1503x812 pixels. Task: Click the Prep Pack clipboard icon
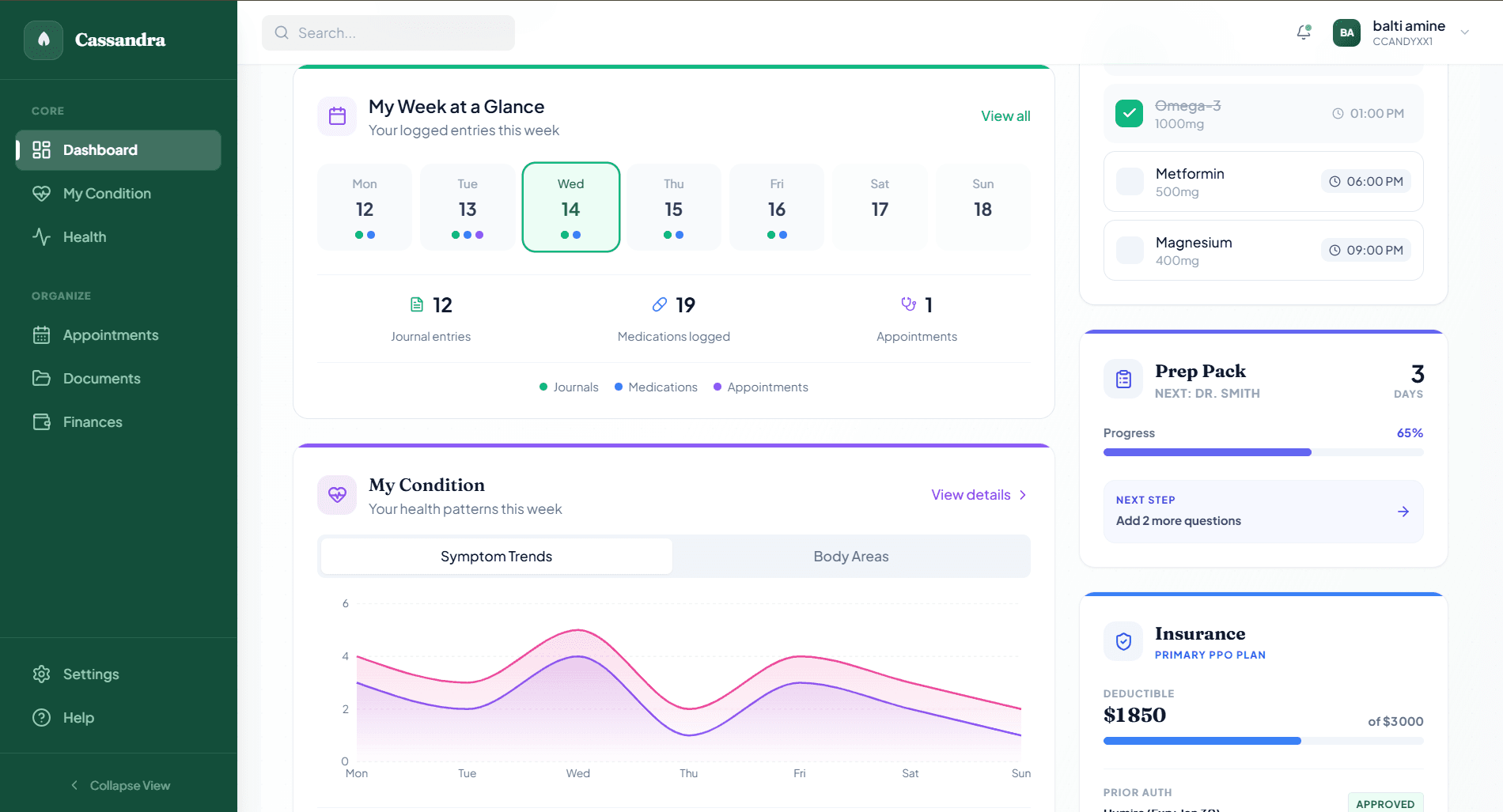click(1123, 380)
